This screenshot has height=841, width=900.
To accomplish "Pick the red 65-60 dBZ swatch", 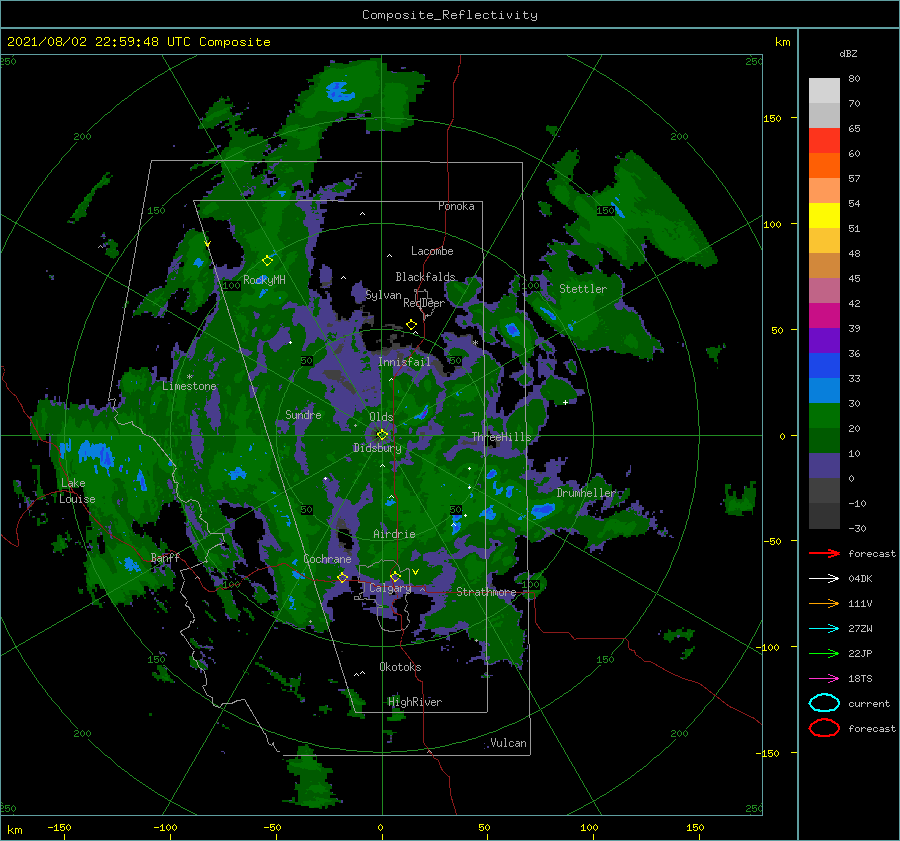I will pyautogui.click(x=824, y=140).
